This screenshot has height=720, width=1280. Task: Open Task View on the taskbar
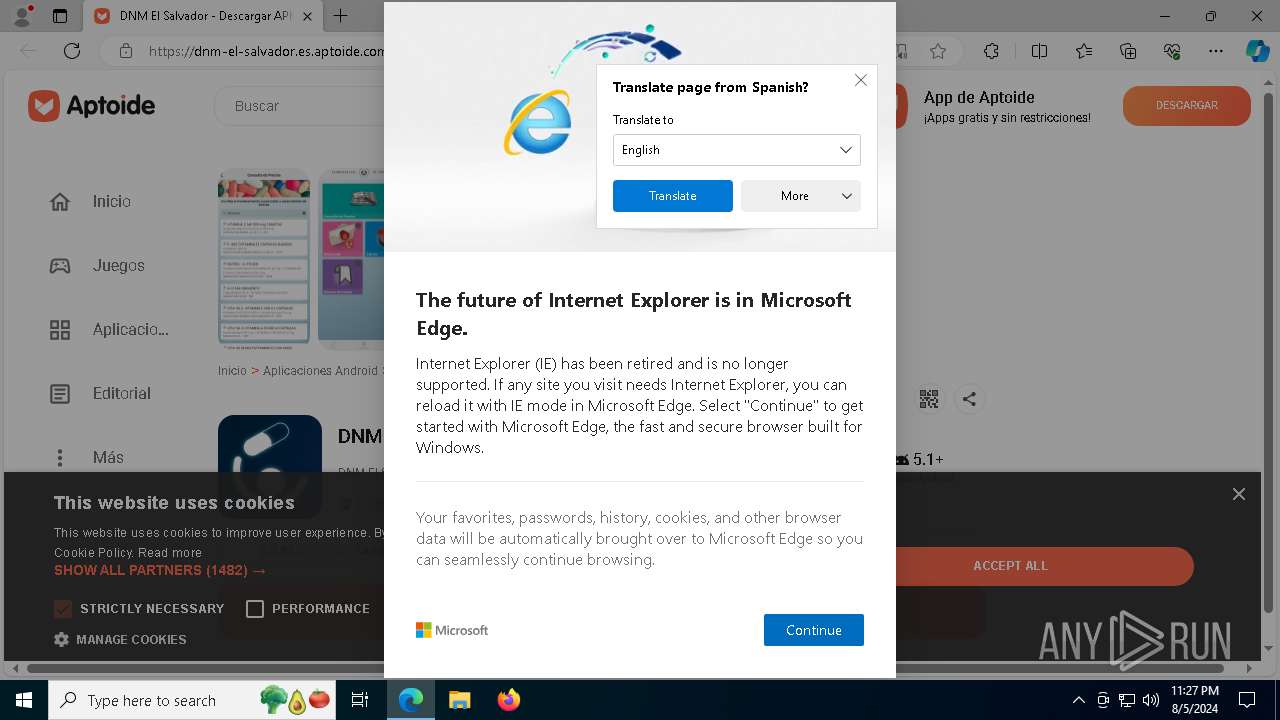[x=360, y=700]
